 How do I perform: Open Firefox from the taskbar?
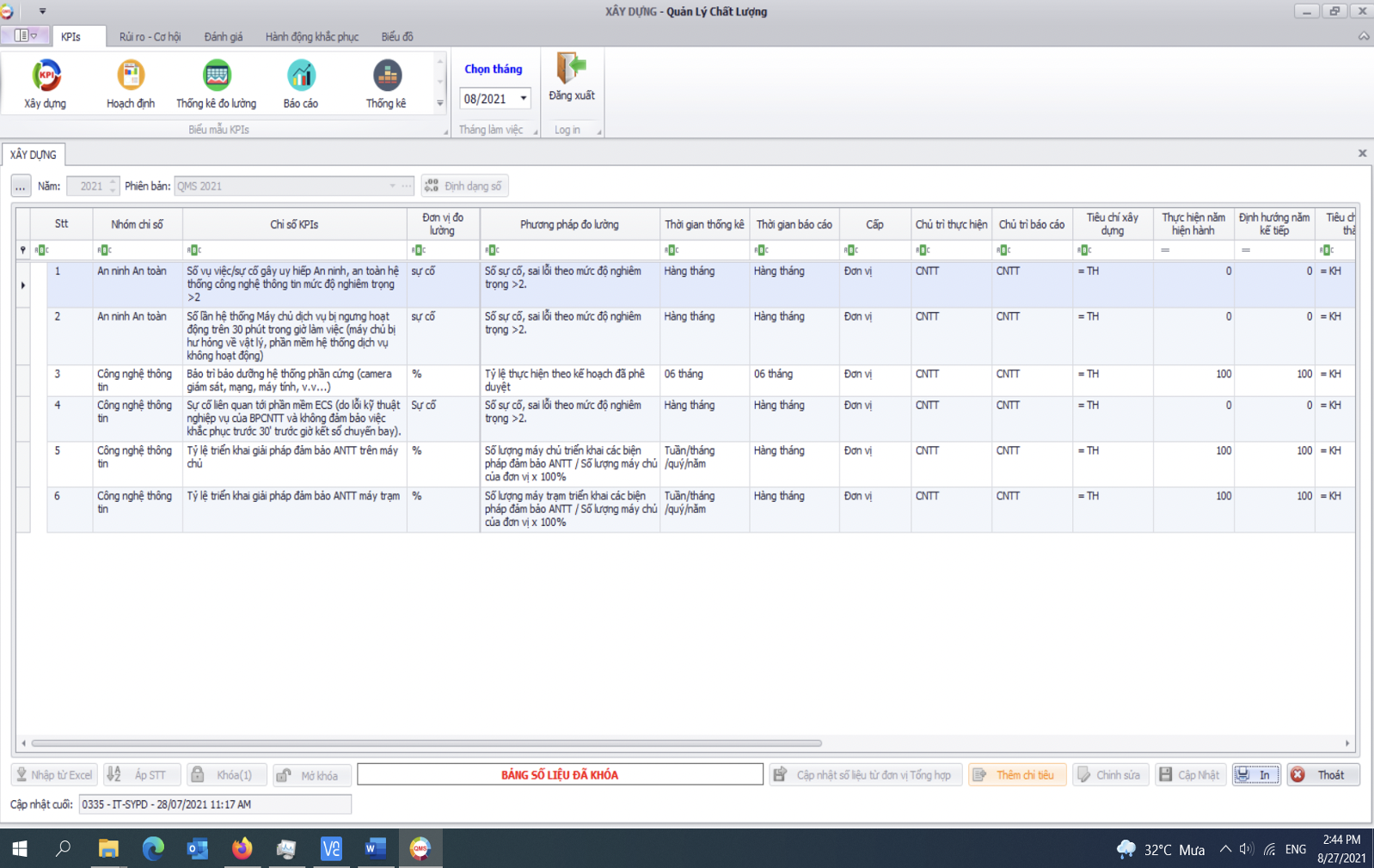coord(242,849)
